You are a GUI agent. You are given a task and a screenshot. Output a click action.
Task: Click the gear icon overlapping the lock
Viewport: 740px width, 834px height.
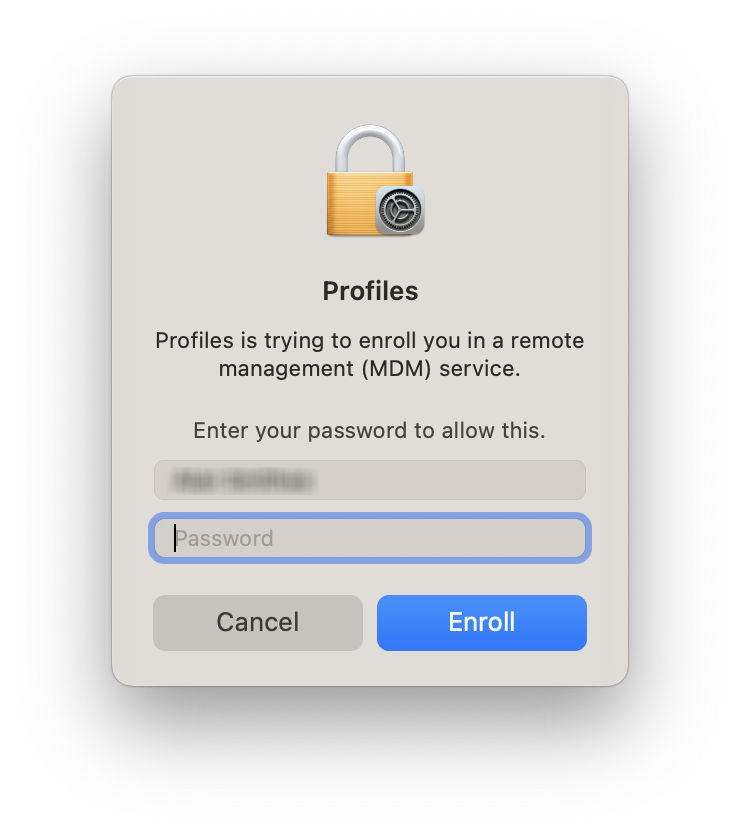coord(400,210)
